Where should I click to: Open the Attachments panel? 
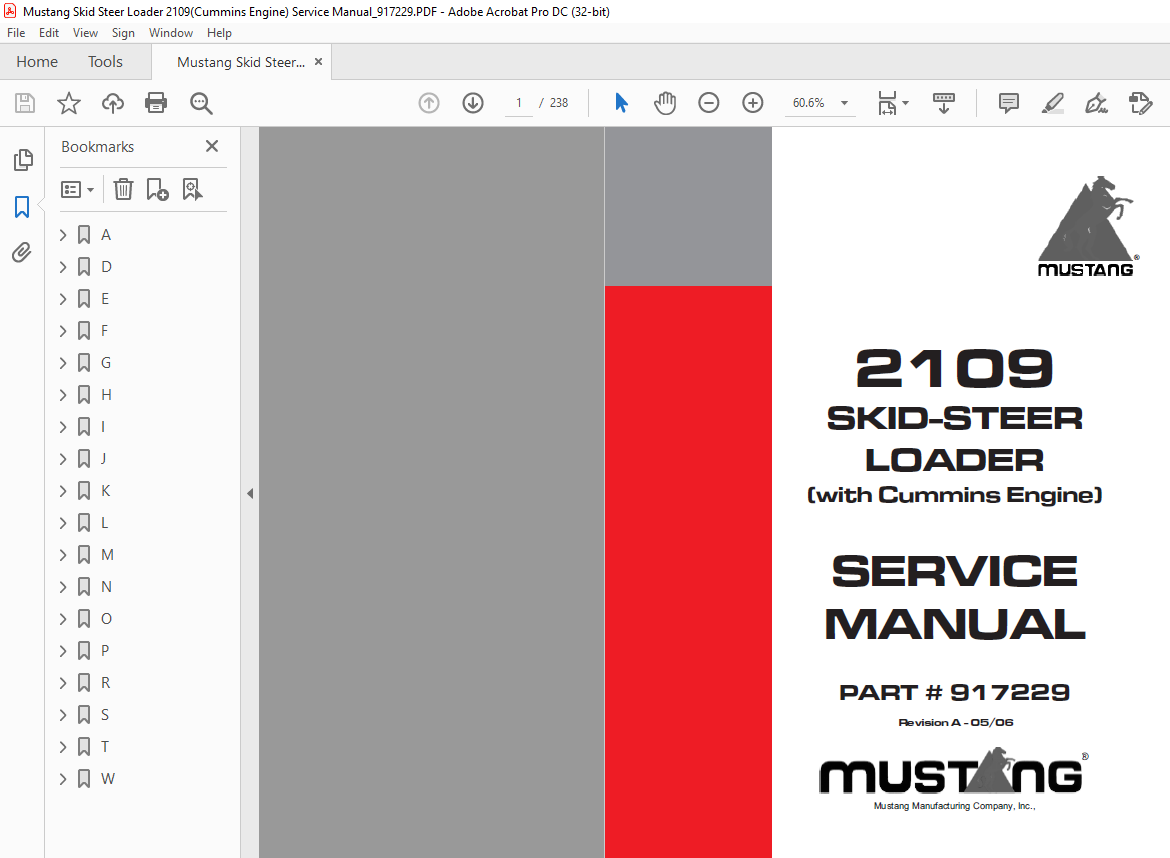(22, 253)
